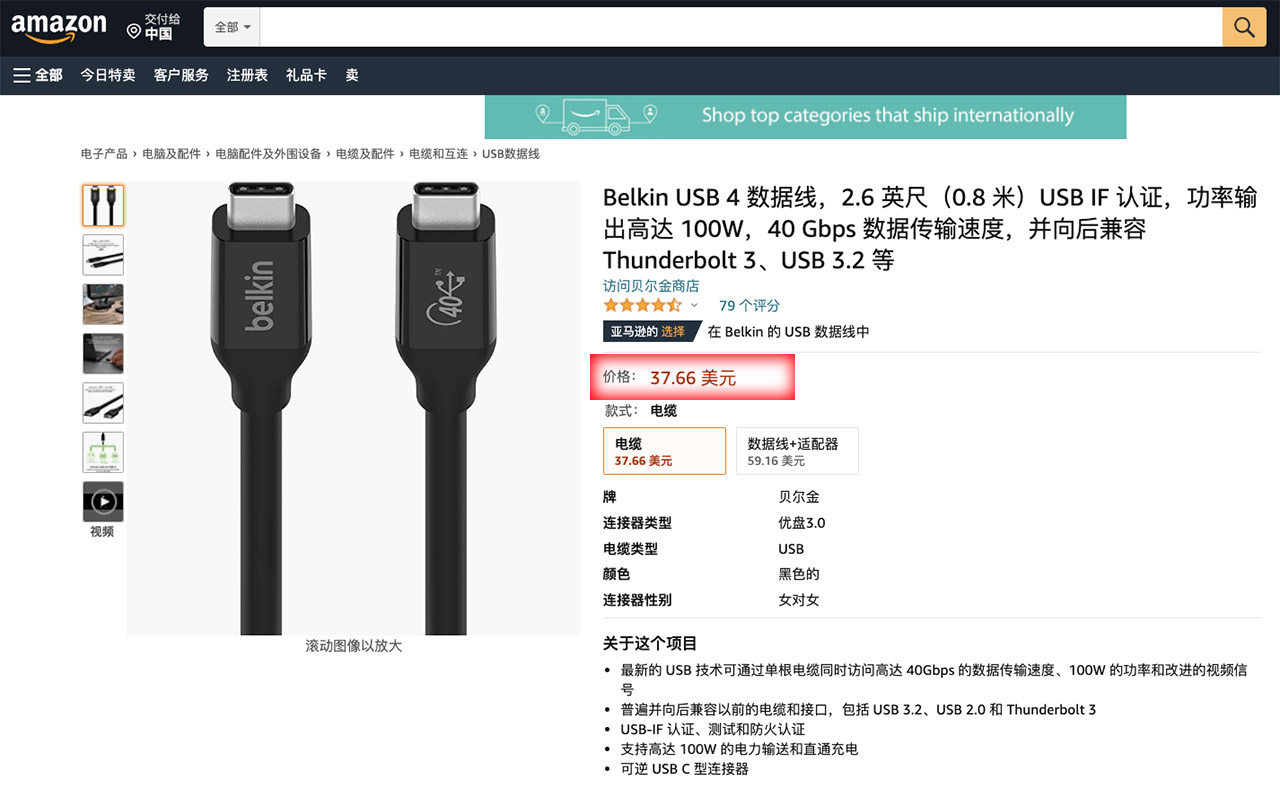Open 今日特卖 in the navigation bar
Image resolution: width=1280 pixels, height=788 pixels.
[x=108, y=75]
